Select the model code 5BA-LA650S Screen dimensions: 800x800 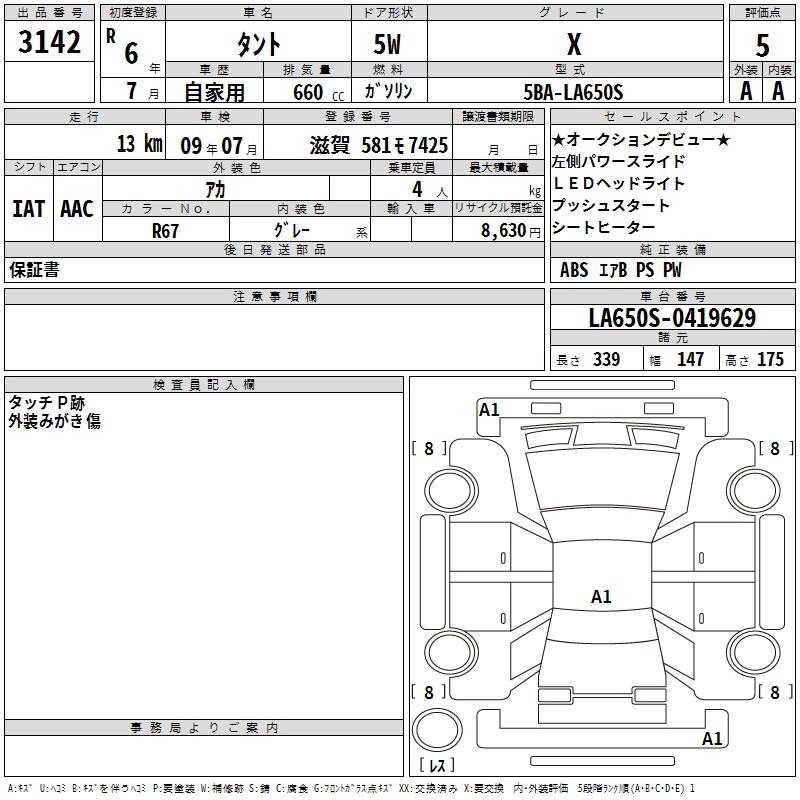click(x=573, y=92)
